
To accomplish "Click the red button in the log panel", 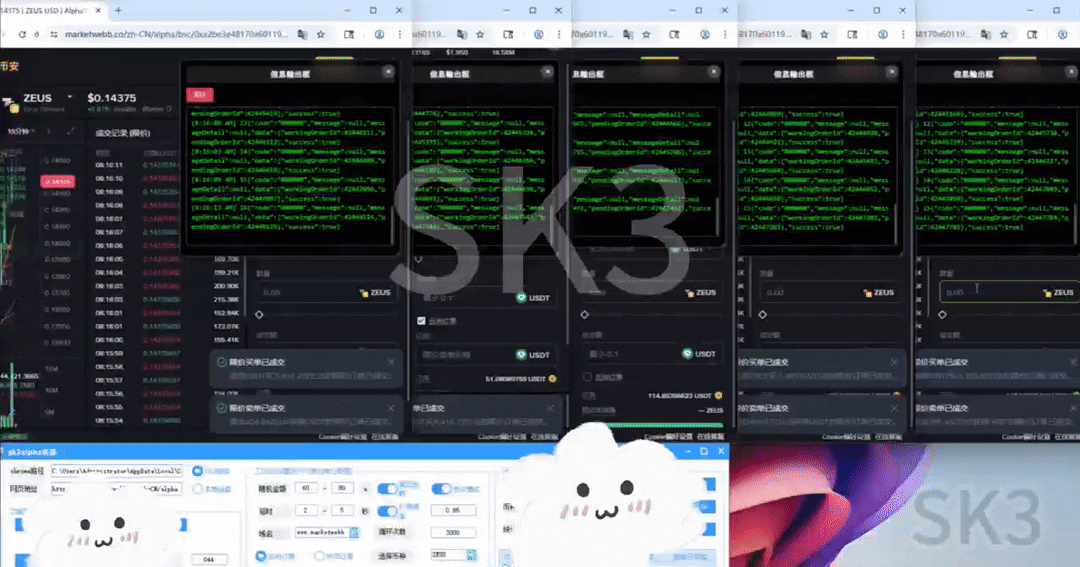I will [x=199, y=94].
